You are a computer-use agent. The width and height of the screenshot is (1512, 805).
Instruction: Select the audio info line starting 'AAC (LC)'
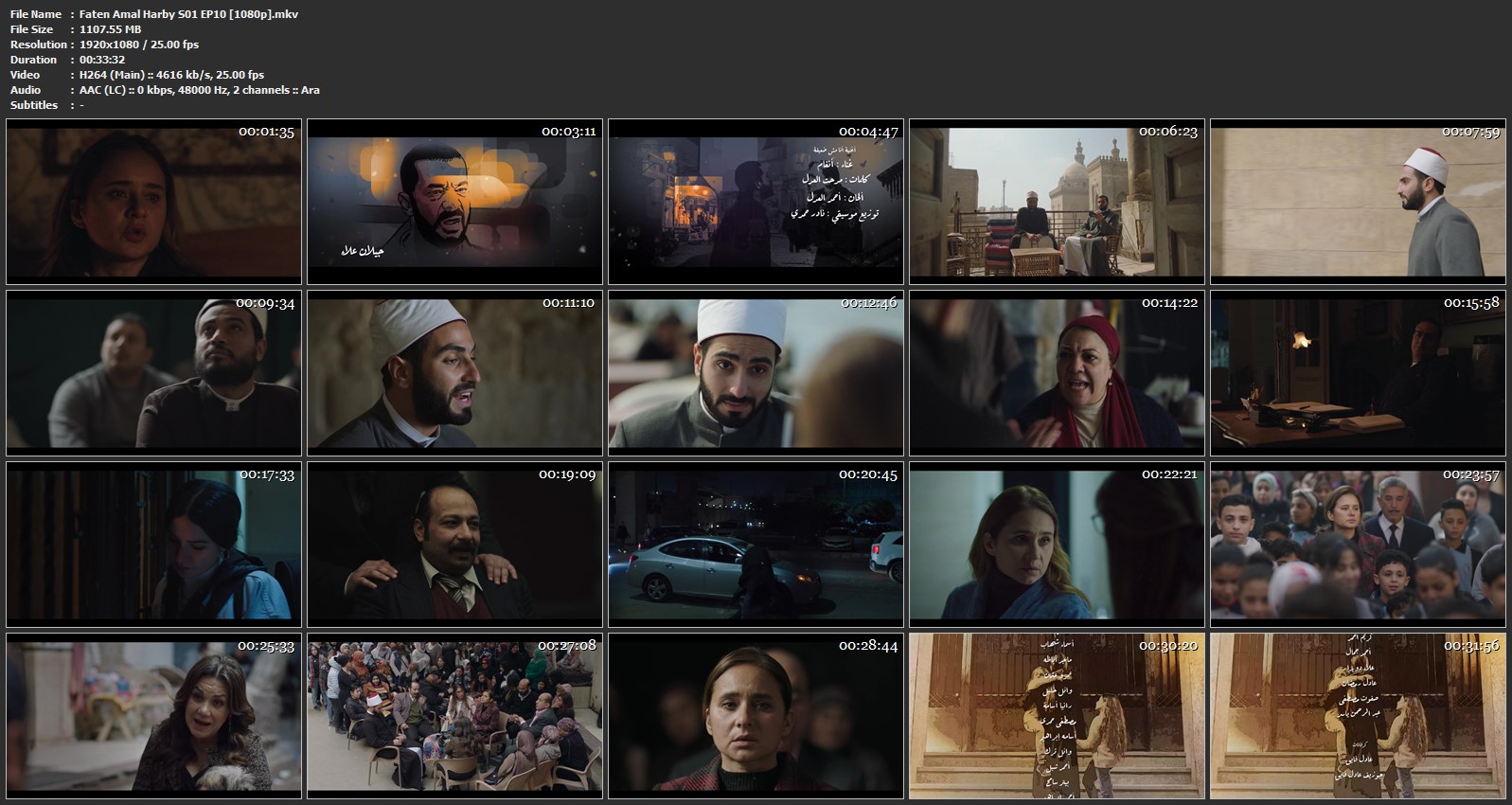[x=200, y=90]
